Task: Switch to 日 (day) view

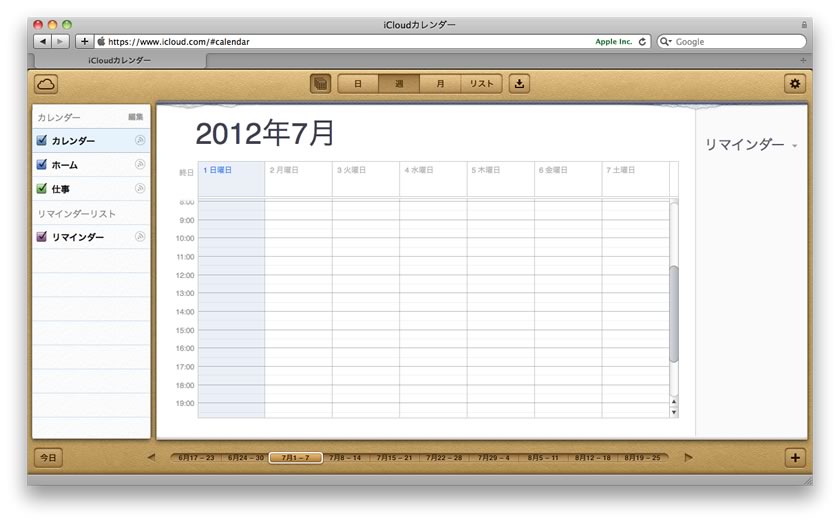Action: (x=358, y=84)
